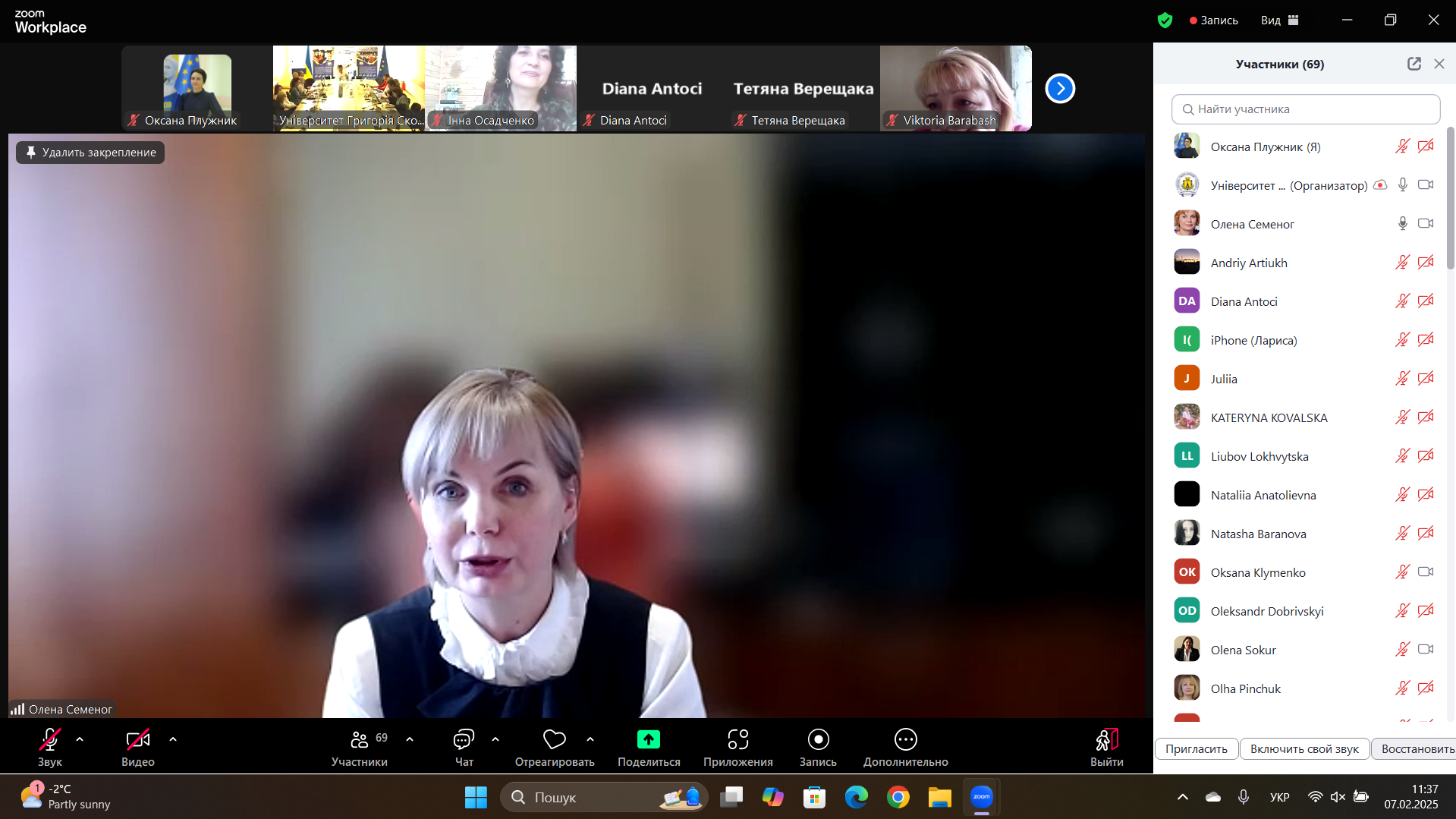Click the green Share screen icon
This screenshot has height=819, width=1456.
pos(649,739)
